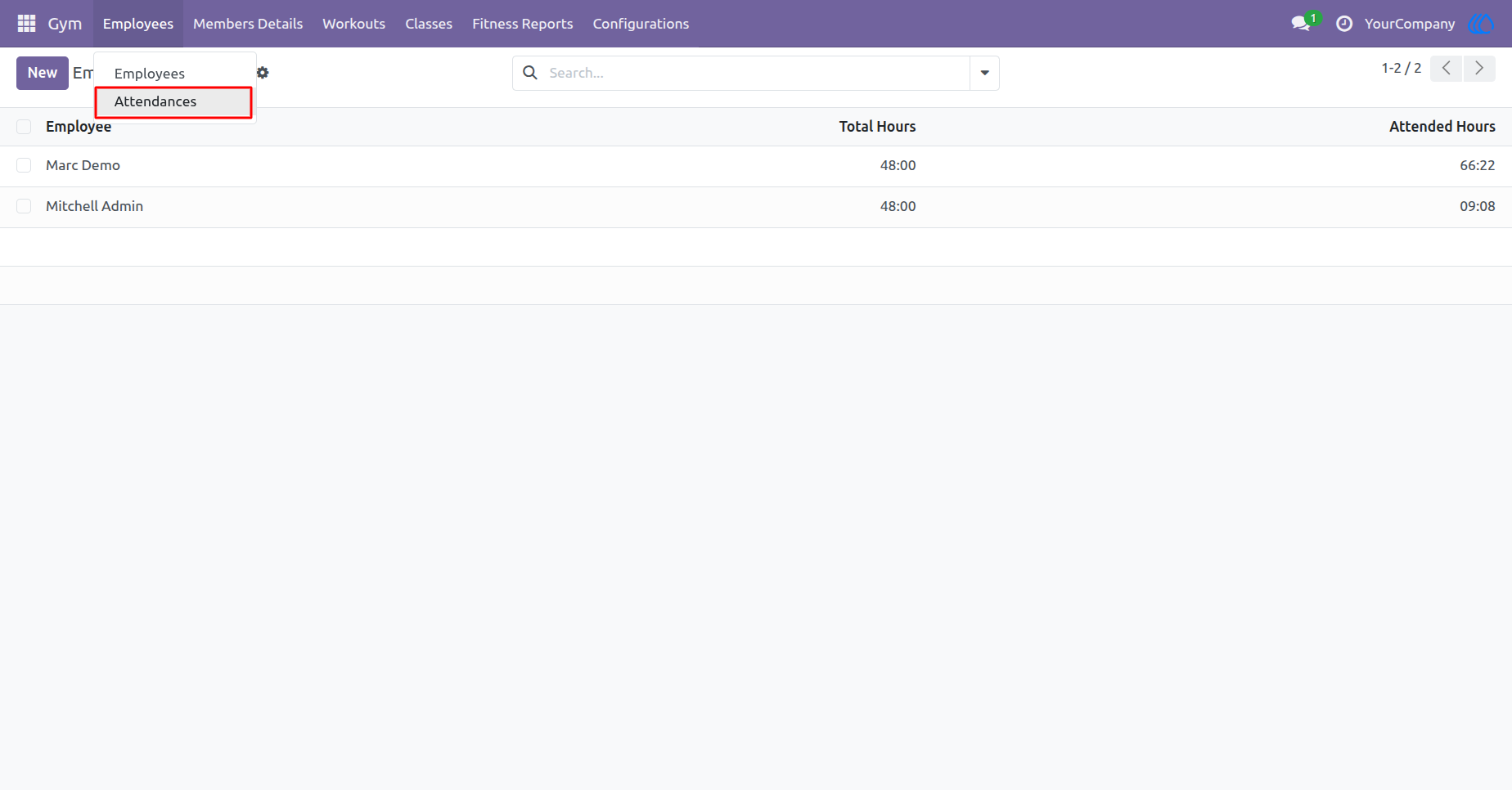The image size is (1512, 790).
Task: Open the Classes menu
Action: 429,24
